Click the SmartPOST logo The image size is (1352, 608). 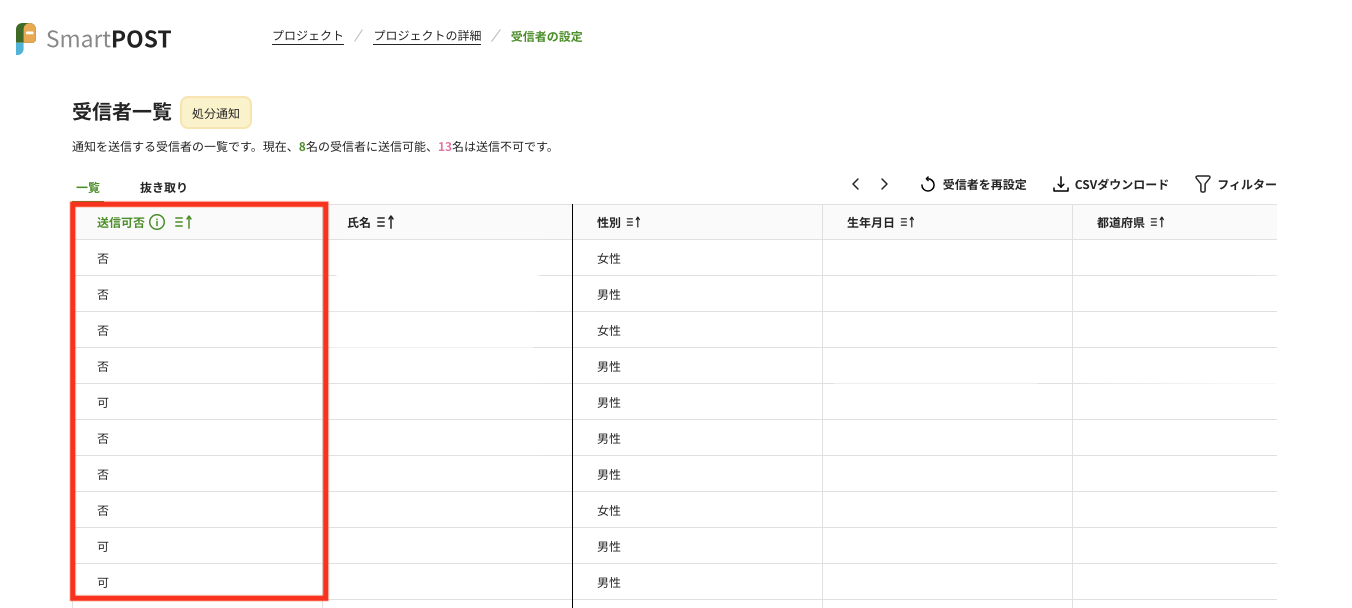tap(94, 39)
